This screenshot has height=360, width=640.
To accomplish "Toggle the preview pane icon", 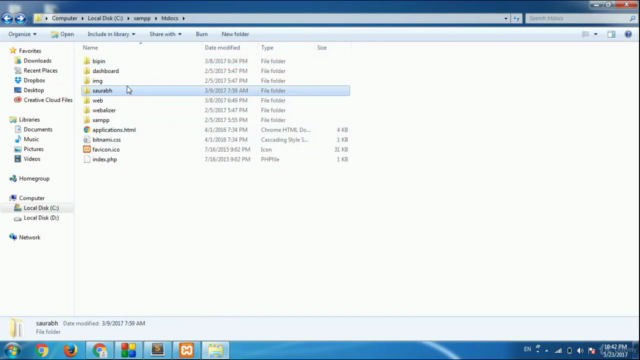I will 611,34.
